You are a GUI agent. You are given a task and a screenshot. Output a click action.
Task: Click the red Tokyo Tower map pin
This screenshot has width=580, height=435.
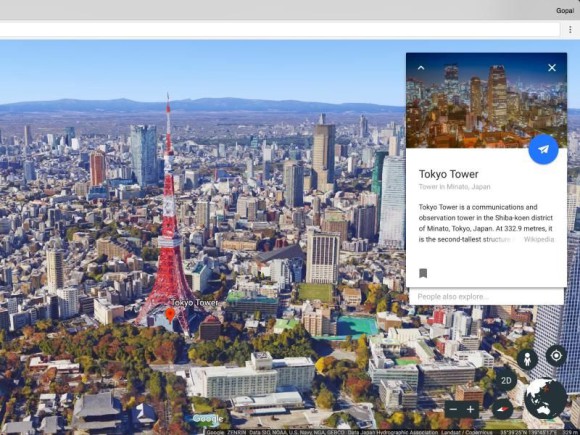point(170,315)
